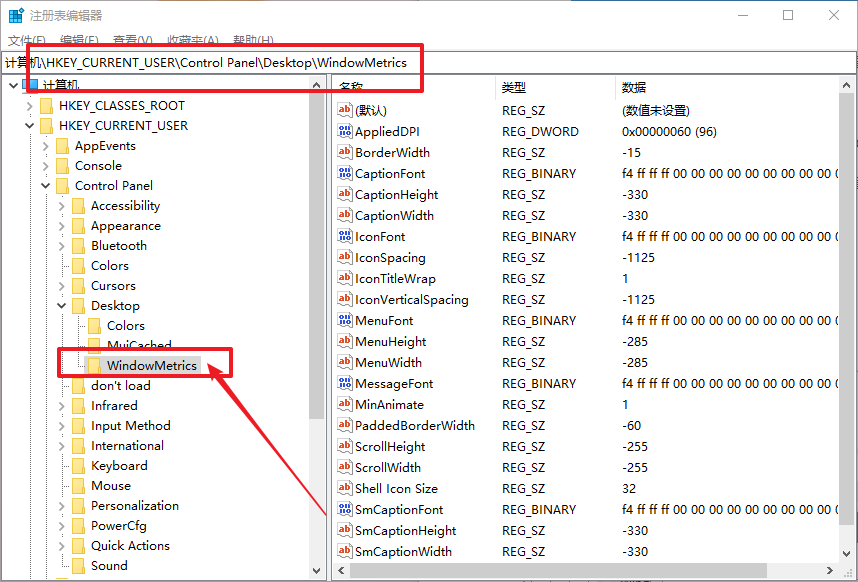Click the BorderWidth string value icon
858x582 pixels.
345,152
